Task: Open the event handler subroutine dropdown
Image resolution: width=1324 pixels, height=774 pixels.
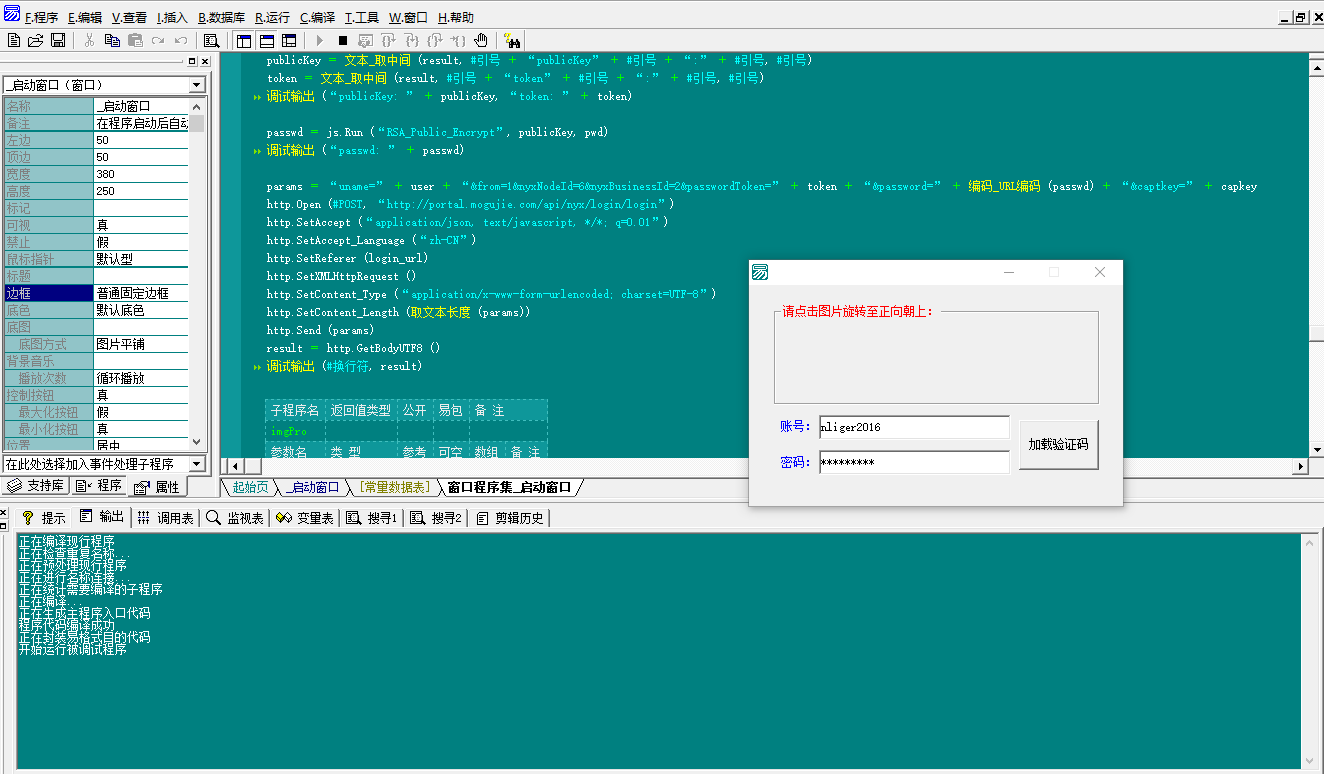Action: [x=196, y=464]
